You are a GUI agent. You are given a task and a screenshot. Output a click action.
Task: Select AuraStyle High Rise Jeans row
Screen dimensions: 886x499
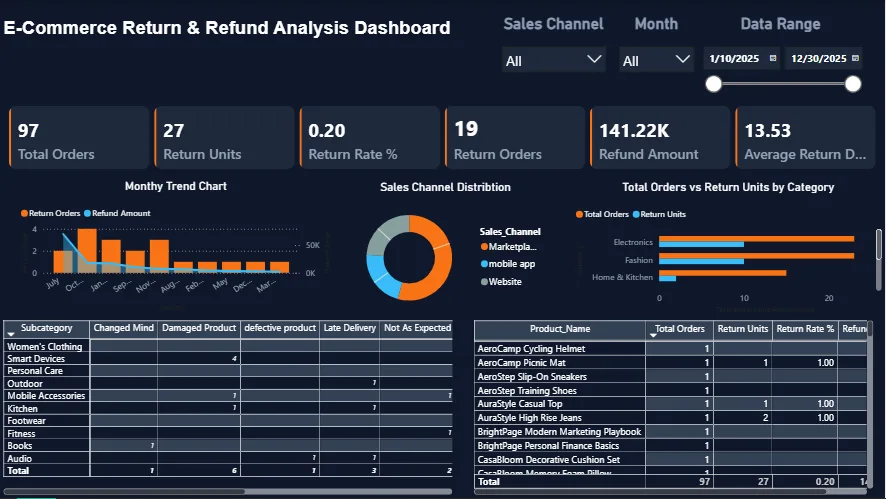671,418
